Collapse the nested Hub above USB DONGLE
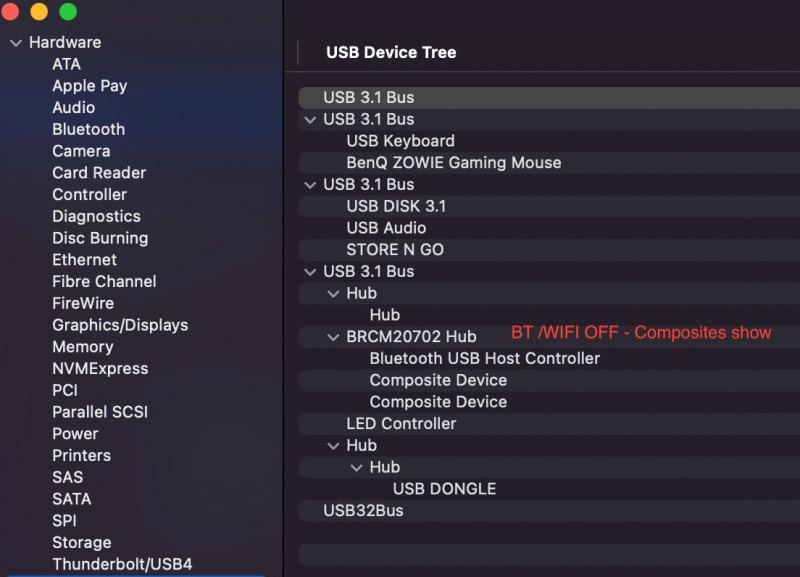The image size is (800, 577). point(357,467)
